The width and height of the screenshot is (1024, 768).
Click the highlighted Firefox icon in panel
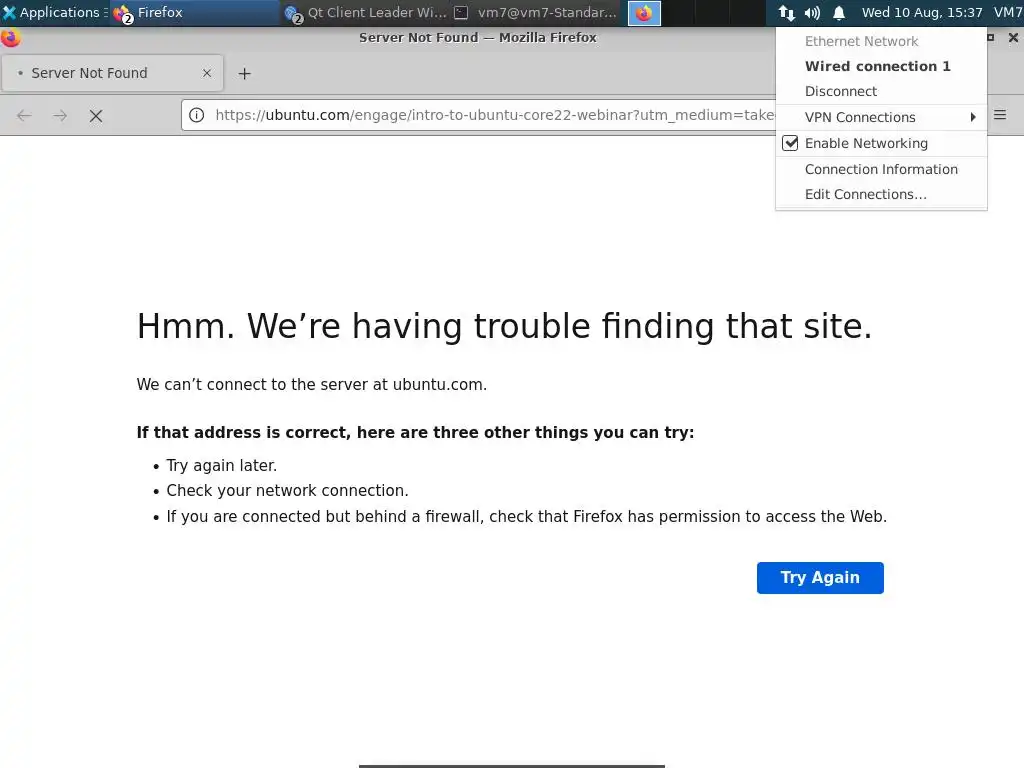(644, 13)
